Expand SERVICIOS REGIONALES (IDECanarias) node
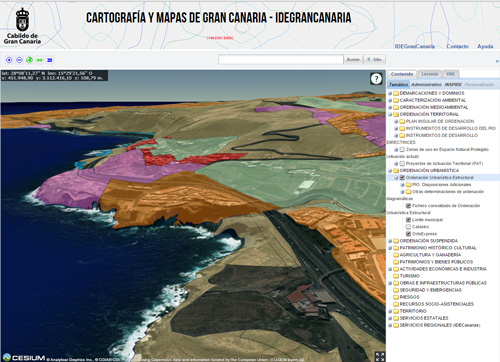The width and height of the screenshot is (500, 362). [x=390, y=325]
